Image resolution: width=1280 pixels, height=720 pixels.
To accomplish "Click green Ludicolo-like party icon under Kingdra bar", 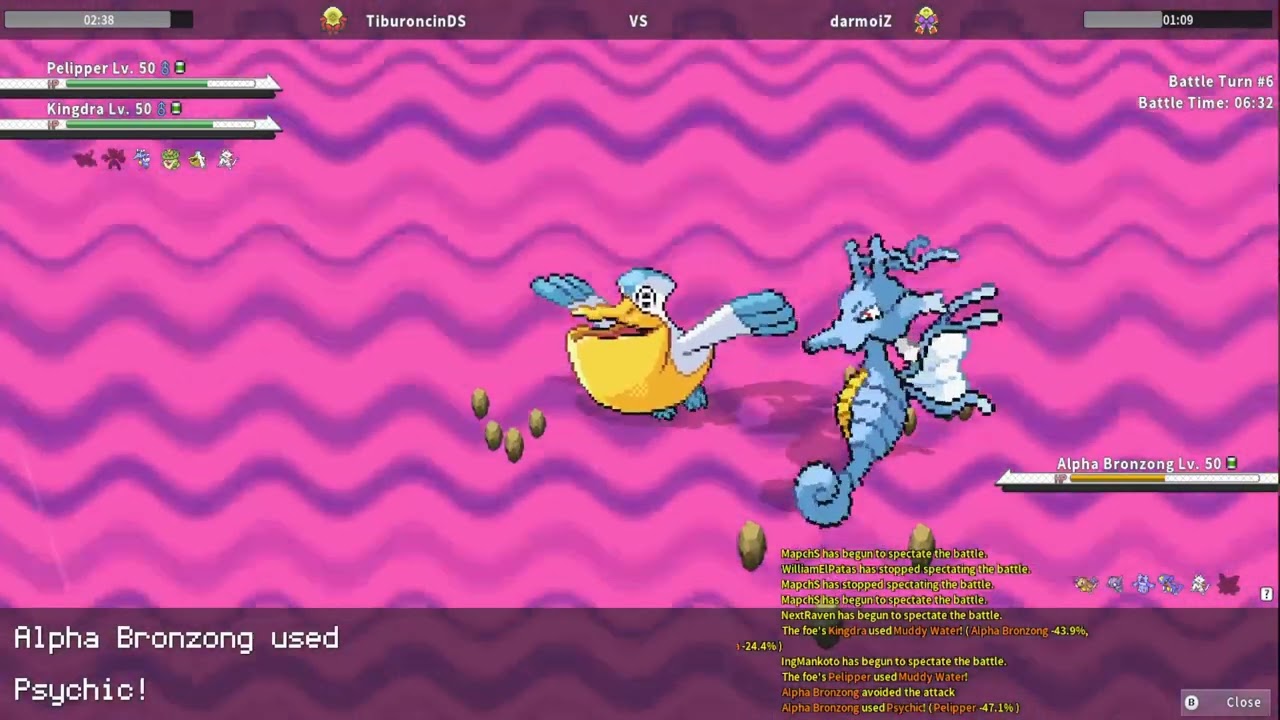I will [x=171, y=158].
